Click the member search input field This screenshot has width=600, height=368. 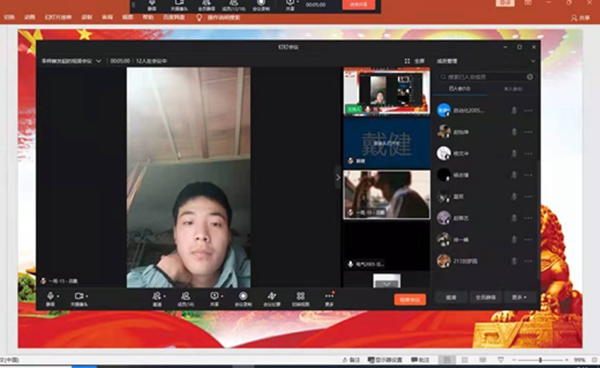click(486, 77)
